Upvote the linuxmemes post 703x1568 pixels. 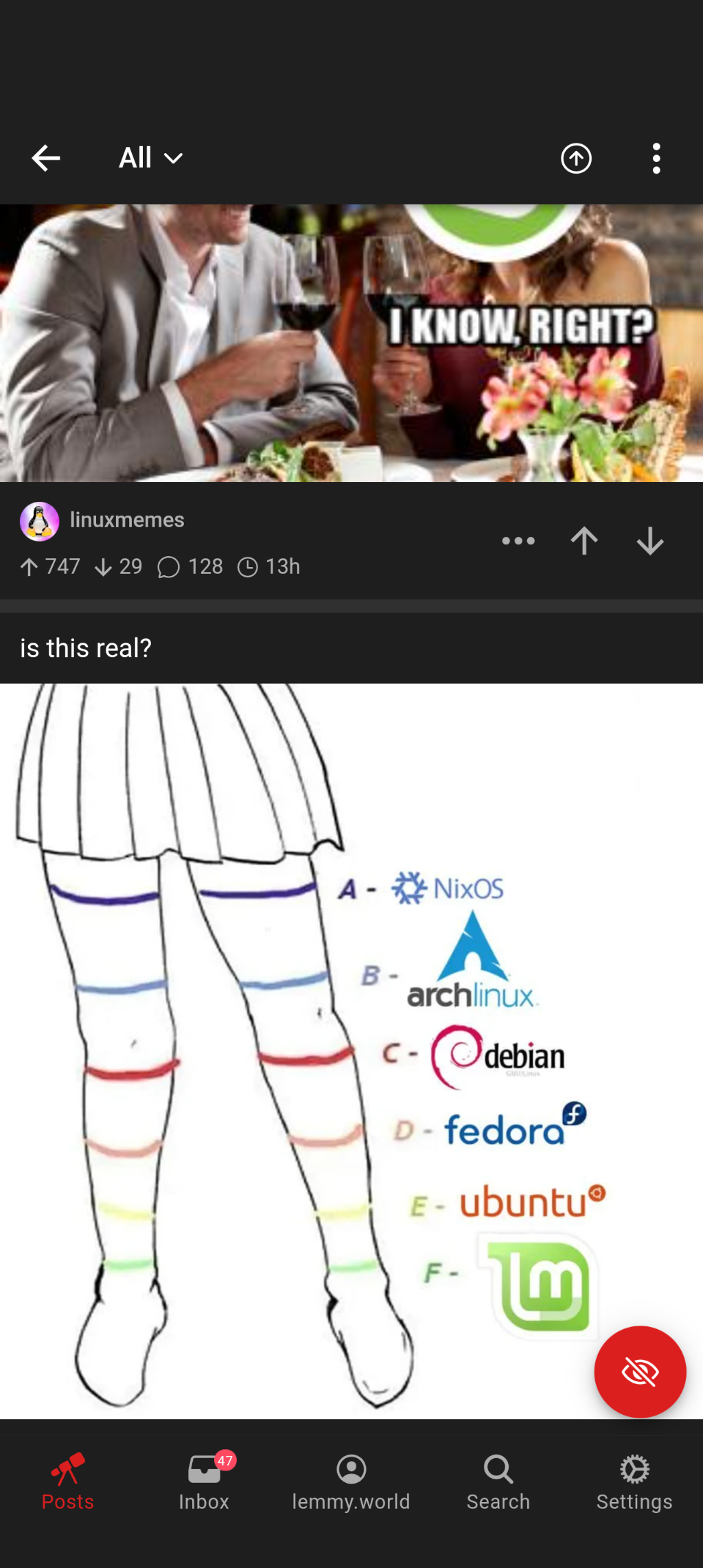pos(584,541)
